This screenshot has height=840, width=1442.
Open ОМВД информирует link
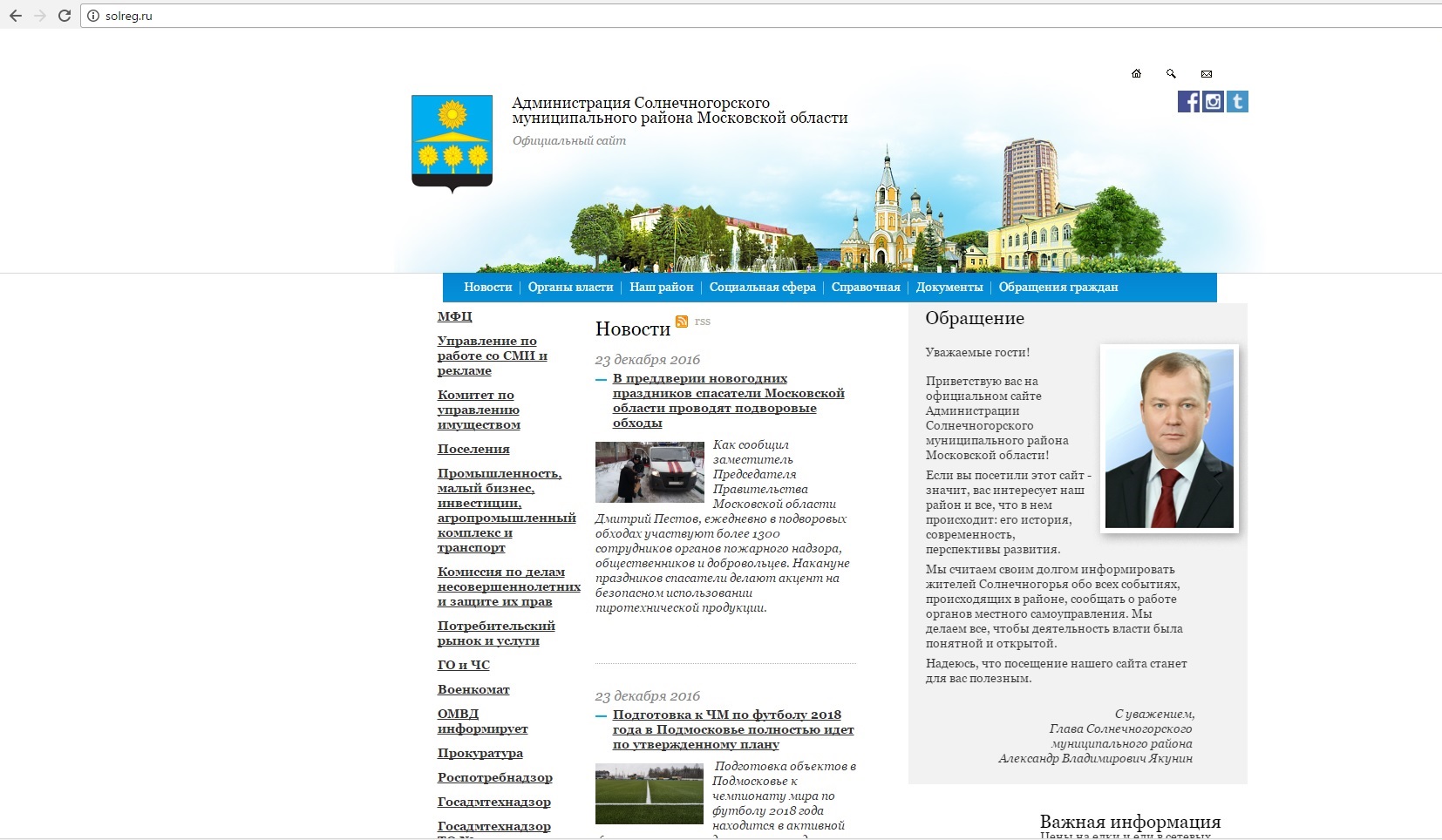click(x=482, y=721)
